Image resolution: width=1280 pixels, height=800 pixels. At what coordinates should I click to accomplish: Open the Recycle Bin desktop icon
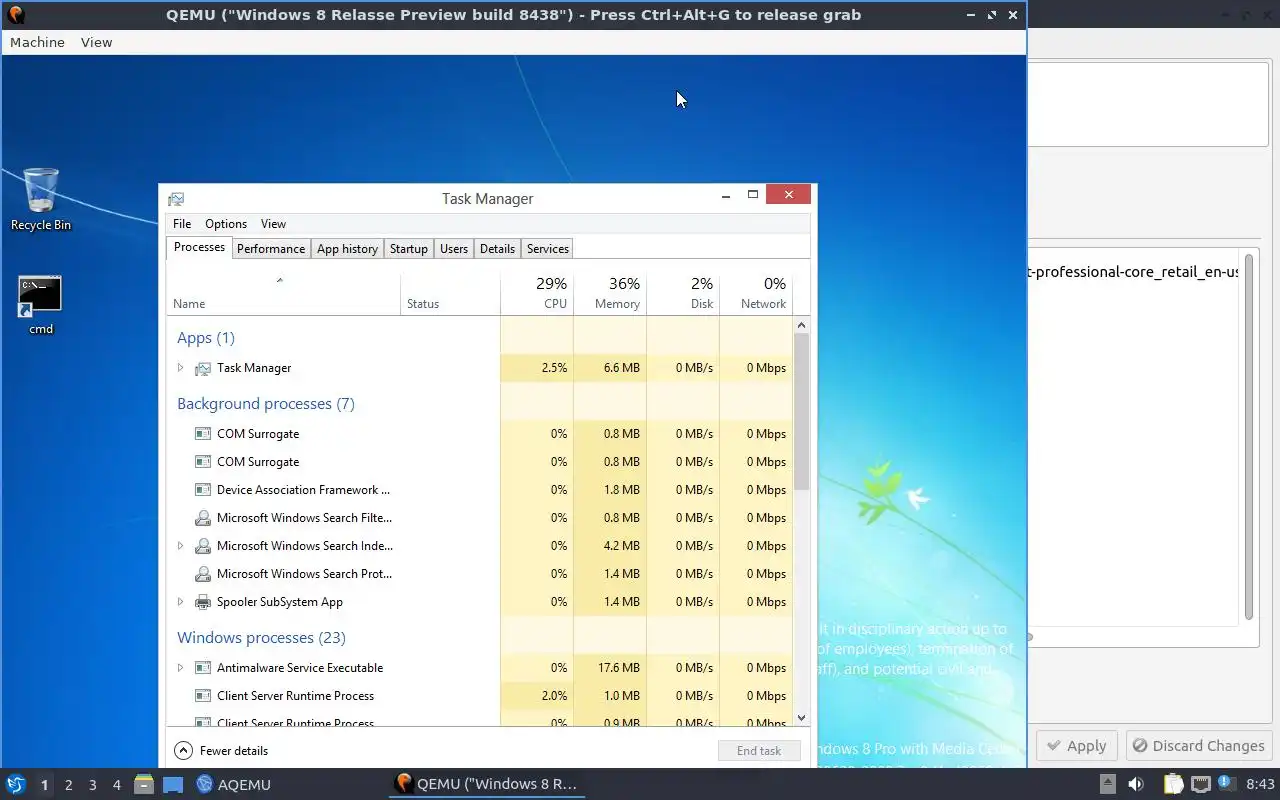click(x=41, y=199)
